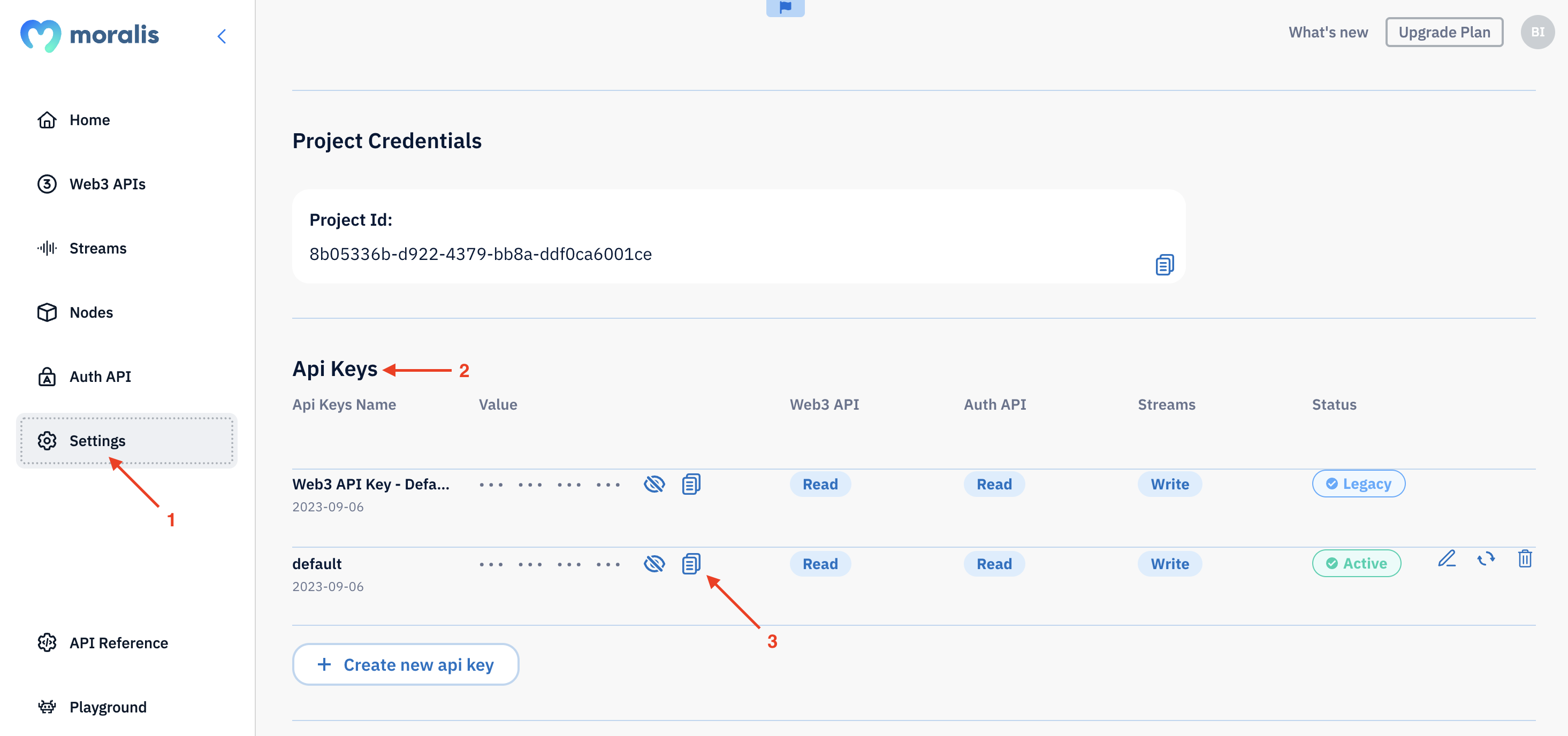
Task: Collapse the sidebar with the chevron arrow
Action: click(222, 36)
